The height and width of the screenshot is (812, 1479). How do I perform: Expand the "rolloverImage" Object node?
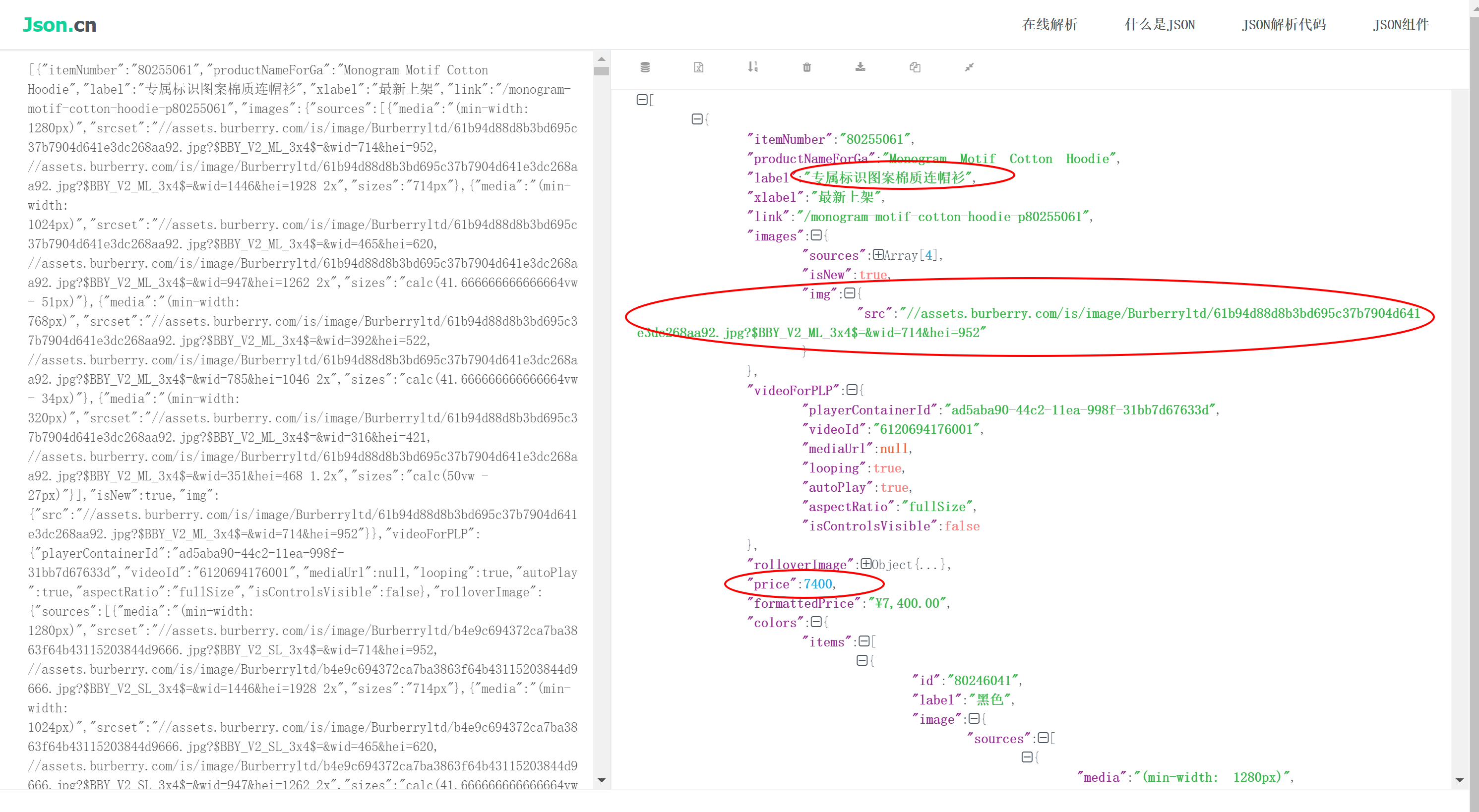pyautogui.click(x=866, y=564)
